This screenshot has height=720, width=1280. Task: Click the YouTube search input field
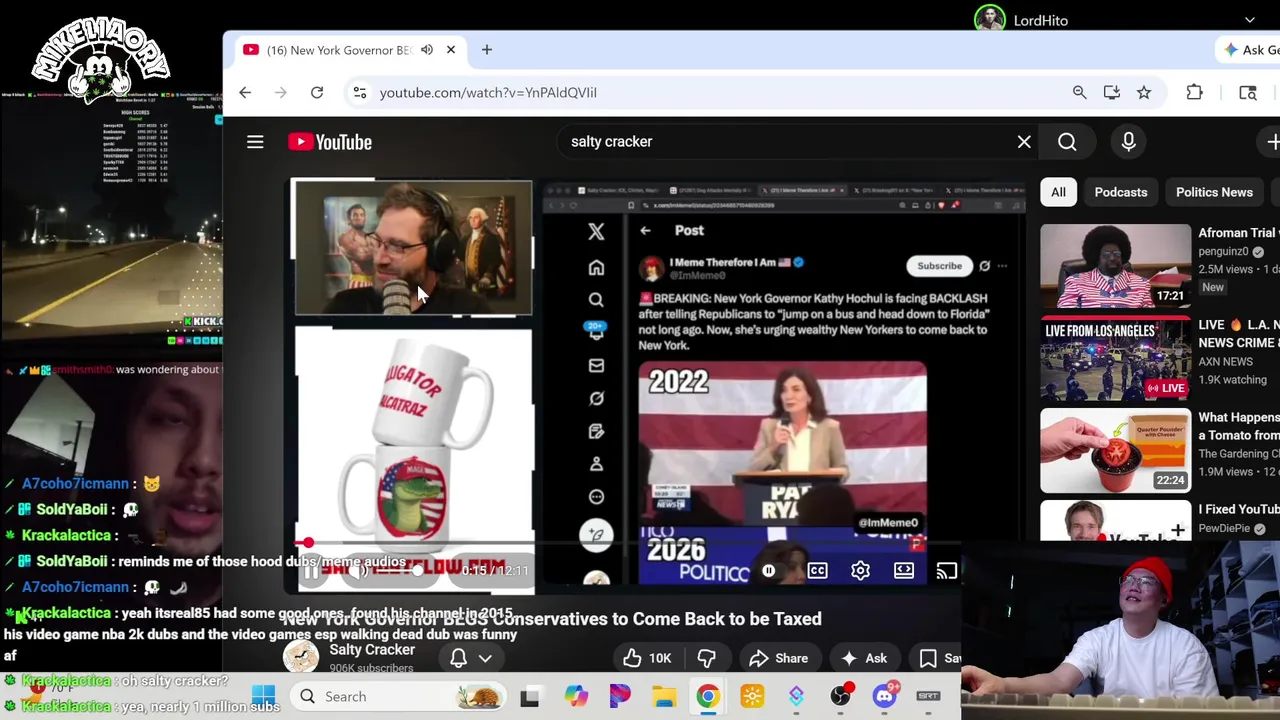click(x=785, y=142)
